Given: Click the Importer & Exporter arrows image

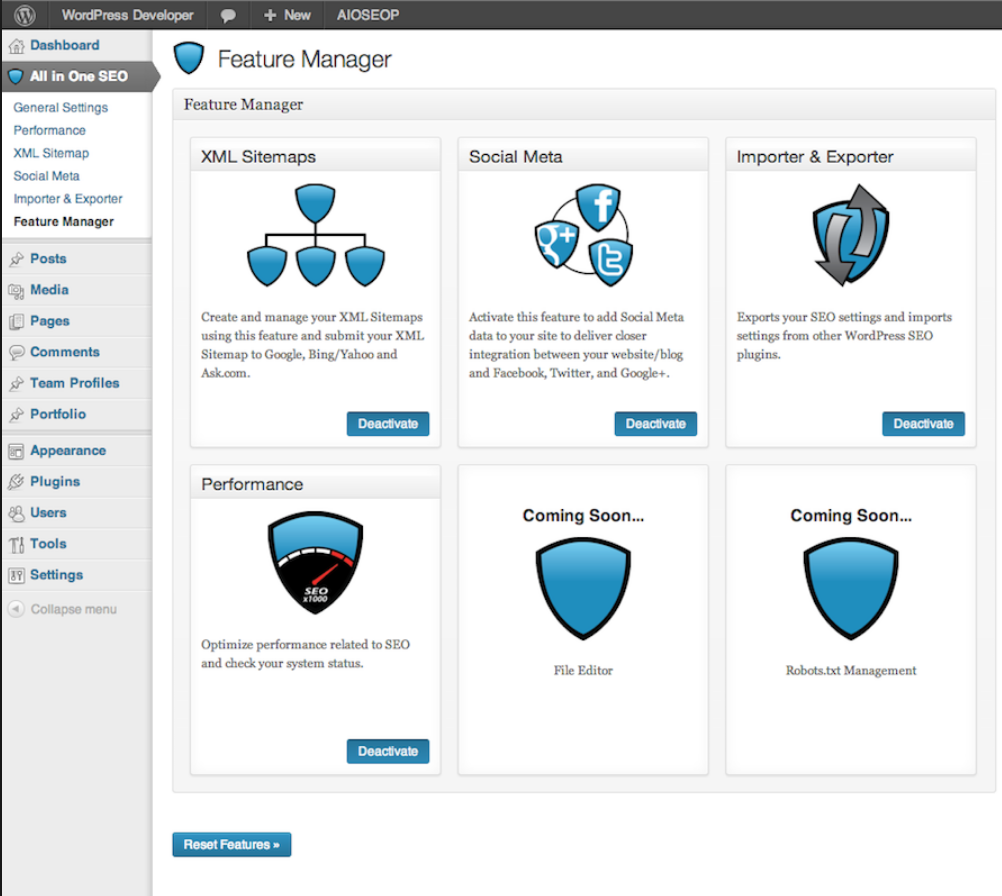Looking at the screenshot, I should click(x=851, y=235).
